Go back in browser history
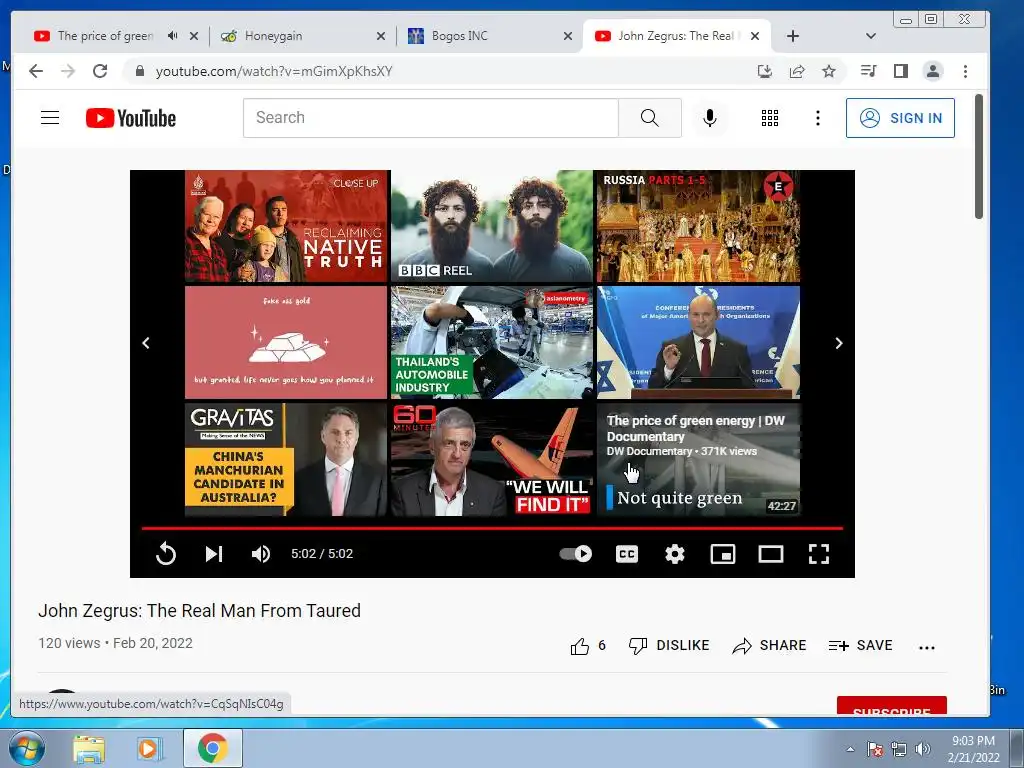This screenshot has height=768, width=1024. click(36, 71)
